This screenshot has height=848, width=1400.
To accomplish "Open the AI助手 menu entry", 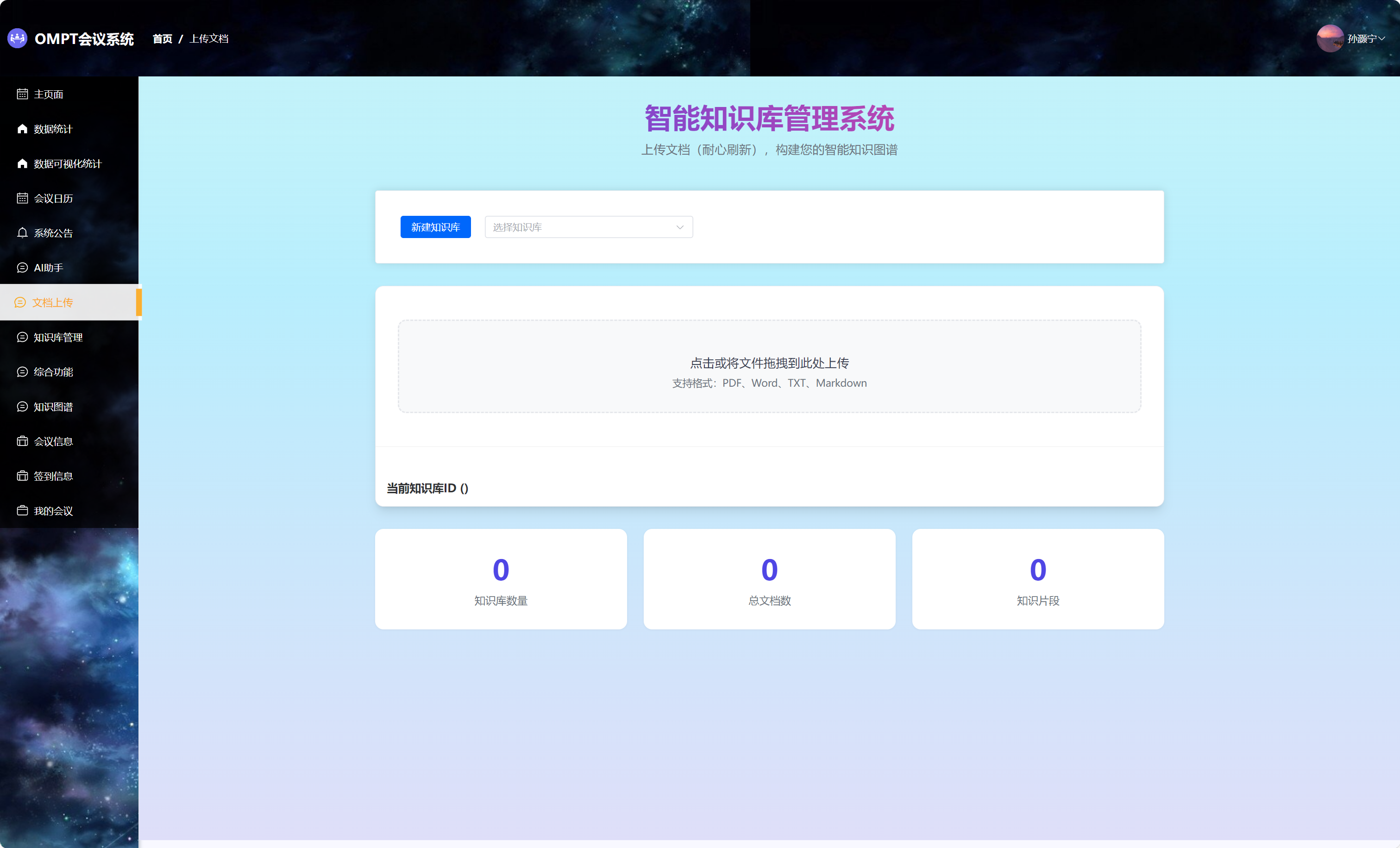I will pos(69,268).
